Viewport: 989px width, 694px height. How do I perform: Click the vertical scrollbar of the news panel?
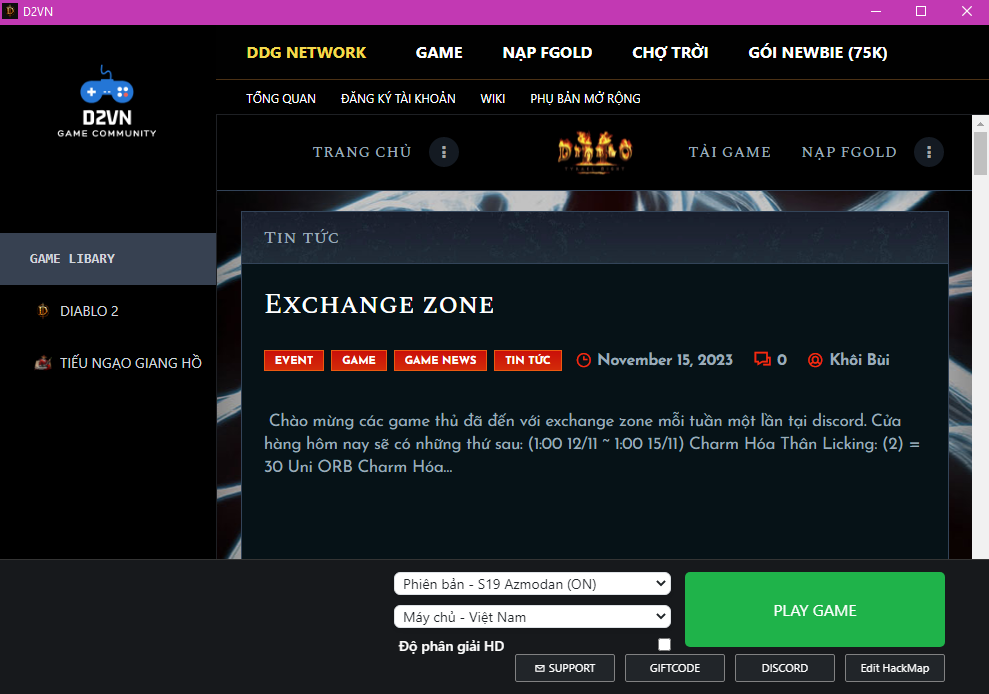point(980,300)
